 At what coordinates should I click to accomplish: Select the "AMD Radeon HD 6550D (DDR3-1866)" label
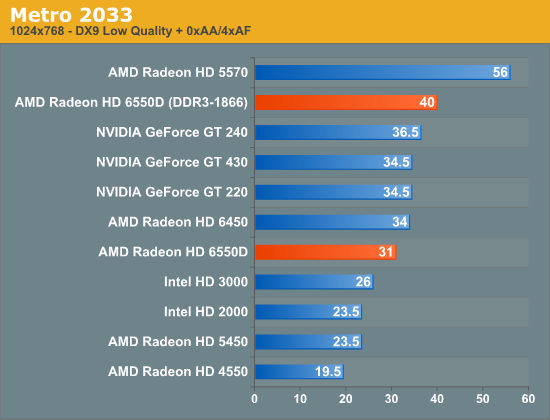(x=131, y=102)
